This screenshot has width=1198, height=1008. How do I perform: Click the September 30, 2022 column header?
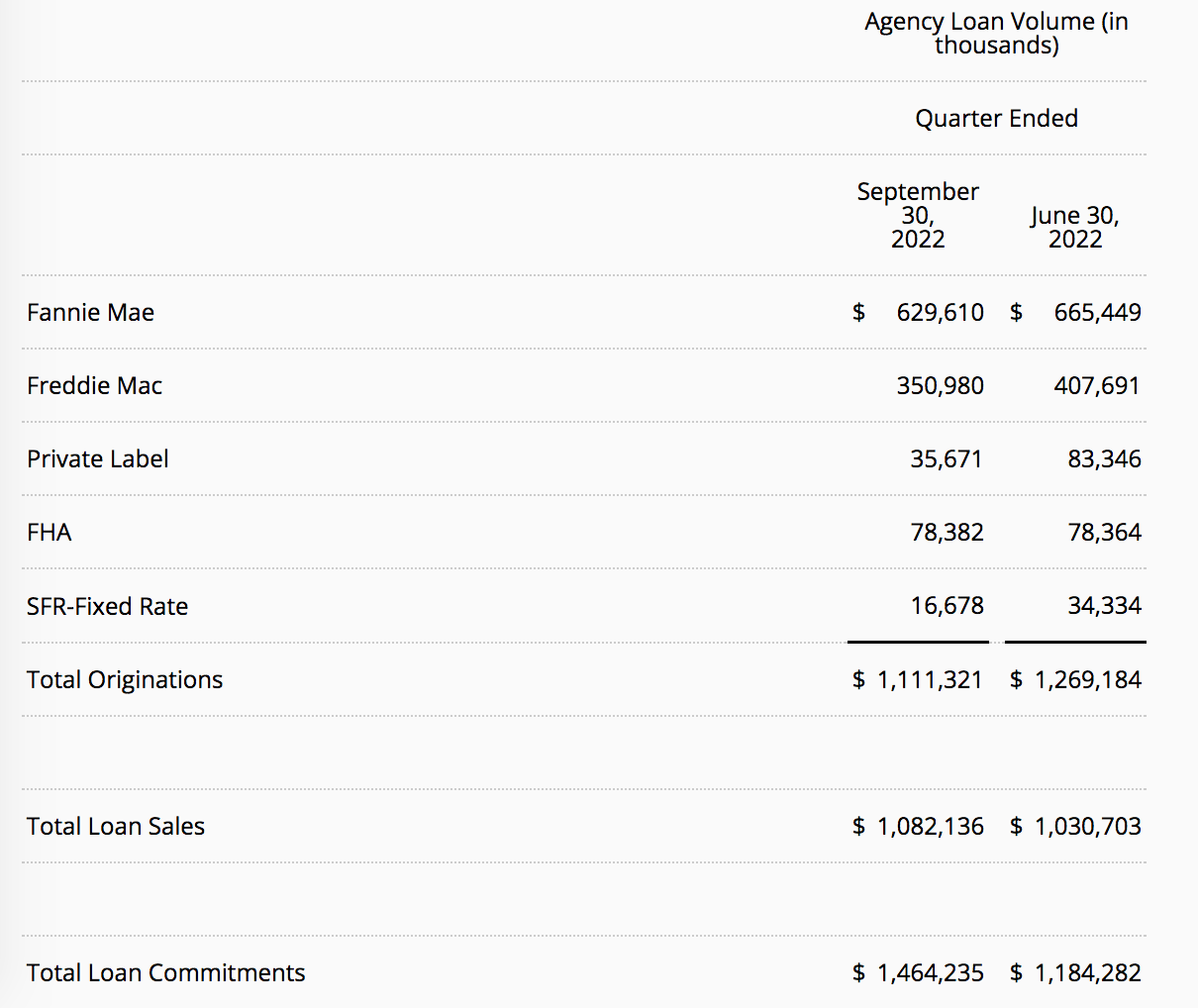(x=918, y=215)
